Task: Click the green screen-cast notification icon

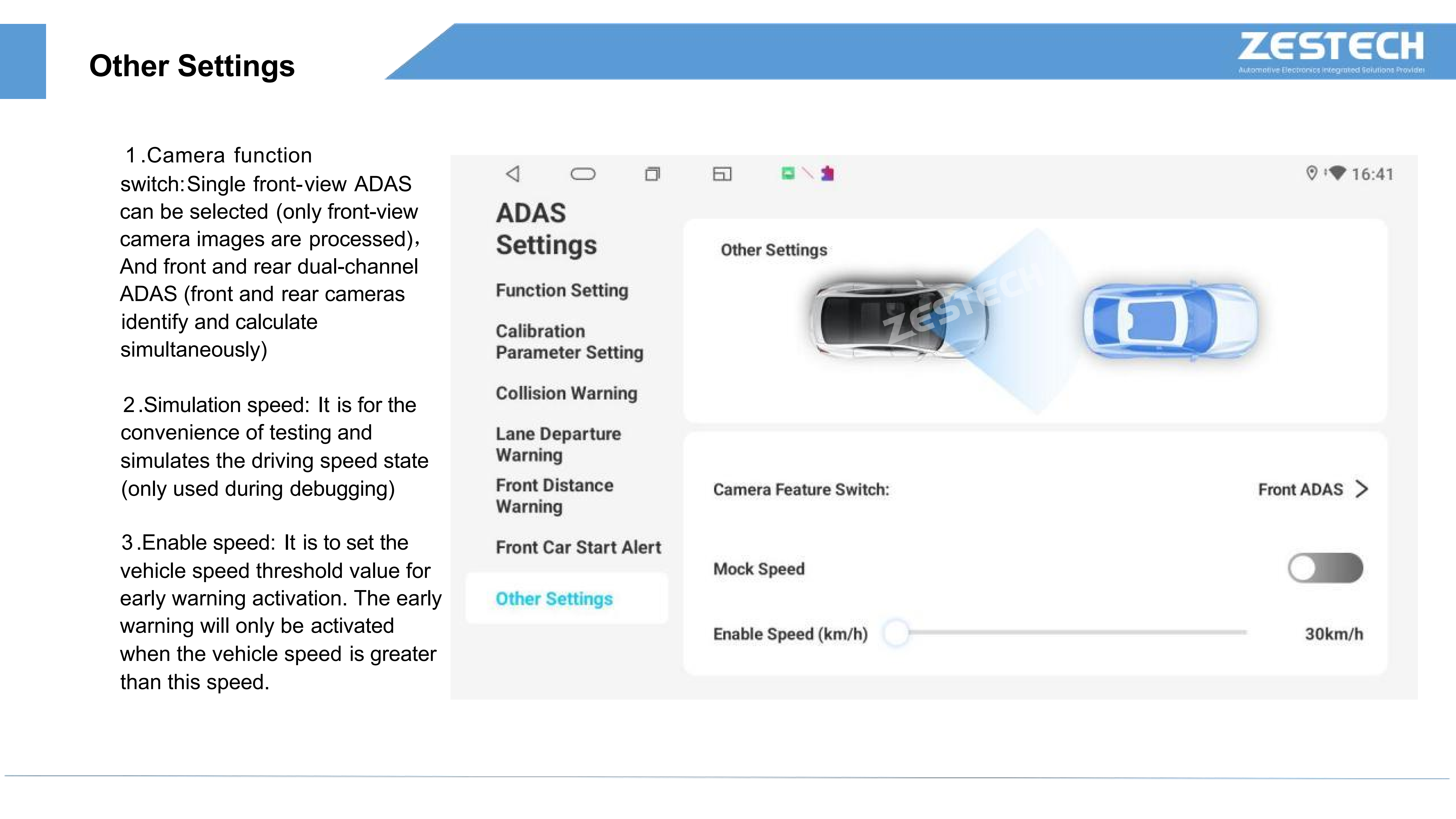Action: point(787,173)
